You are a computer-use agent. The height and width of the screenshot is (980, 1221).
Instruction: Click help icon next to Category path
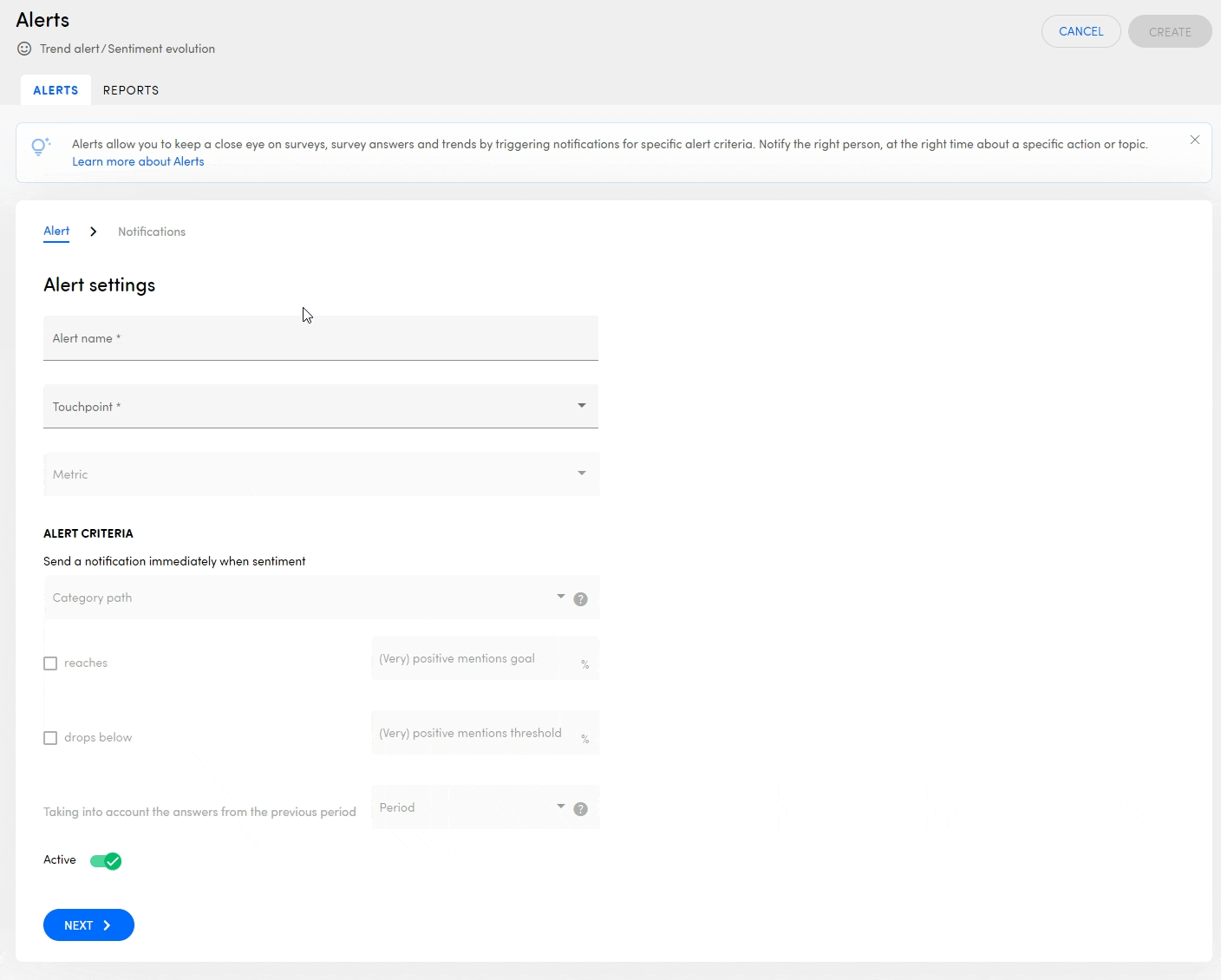[581, 599]
